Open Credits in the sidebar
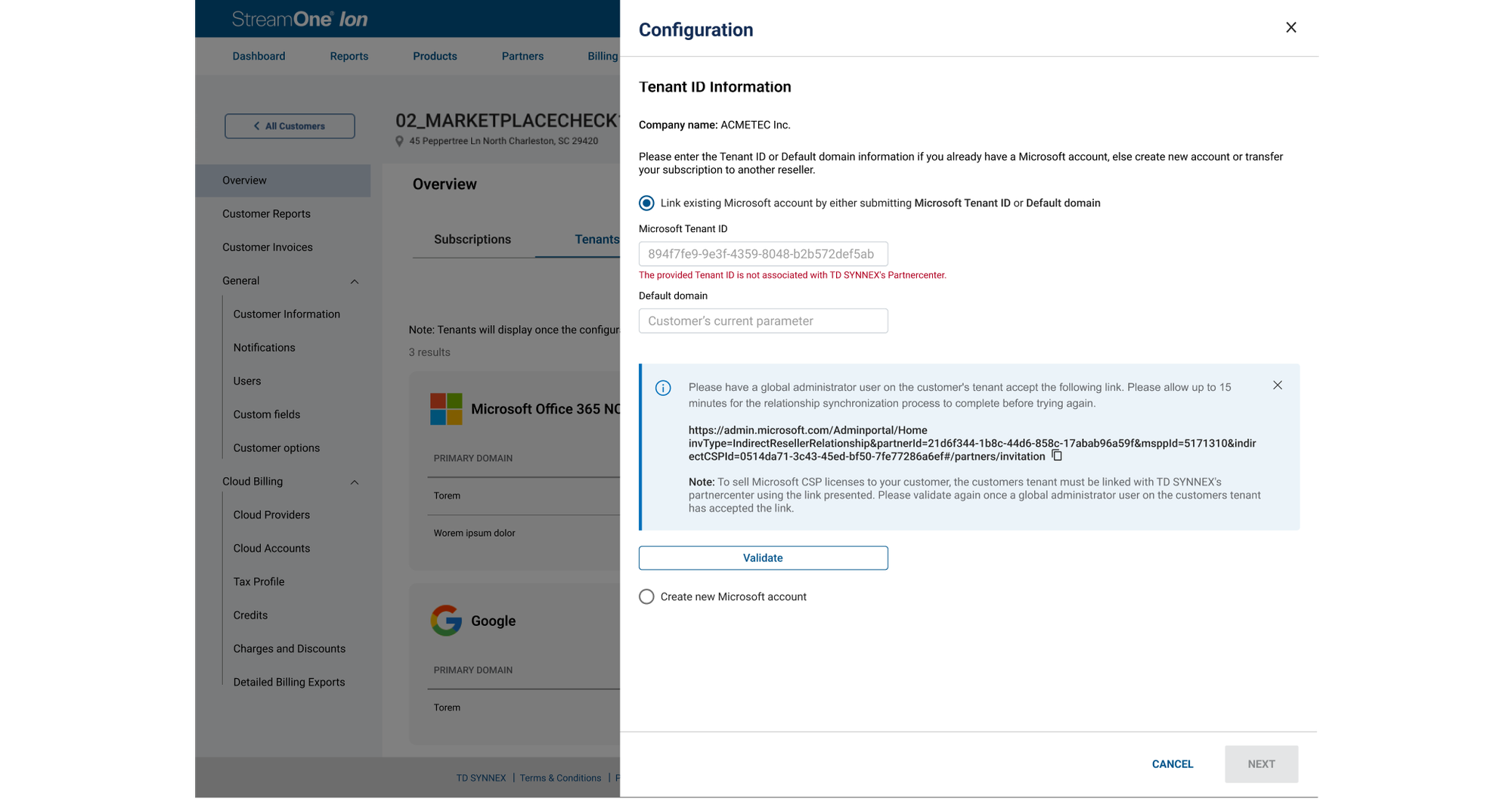 point(250,615)
